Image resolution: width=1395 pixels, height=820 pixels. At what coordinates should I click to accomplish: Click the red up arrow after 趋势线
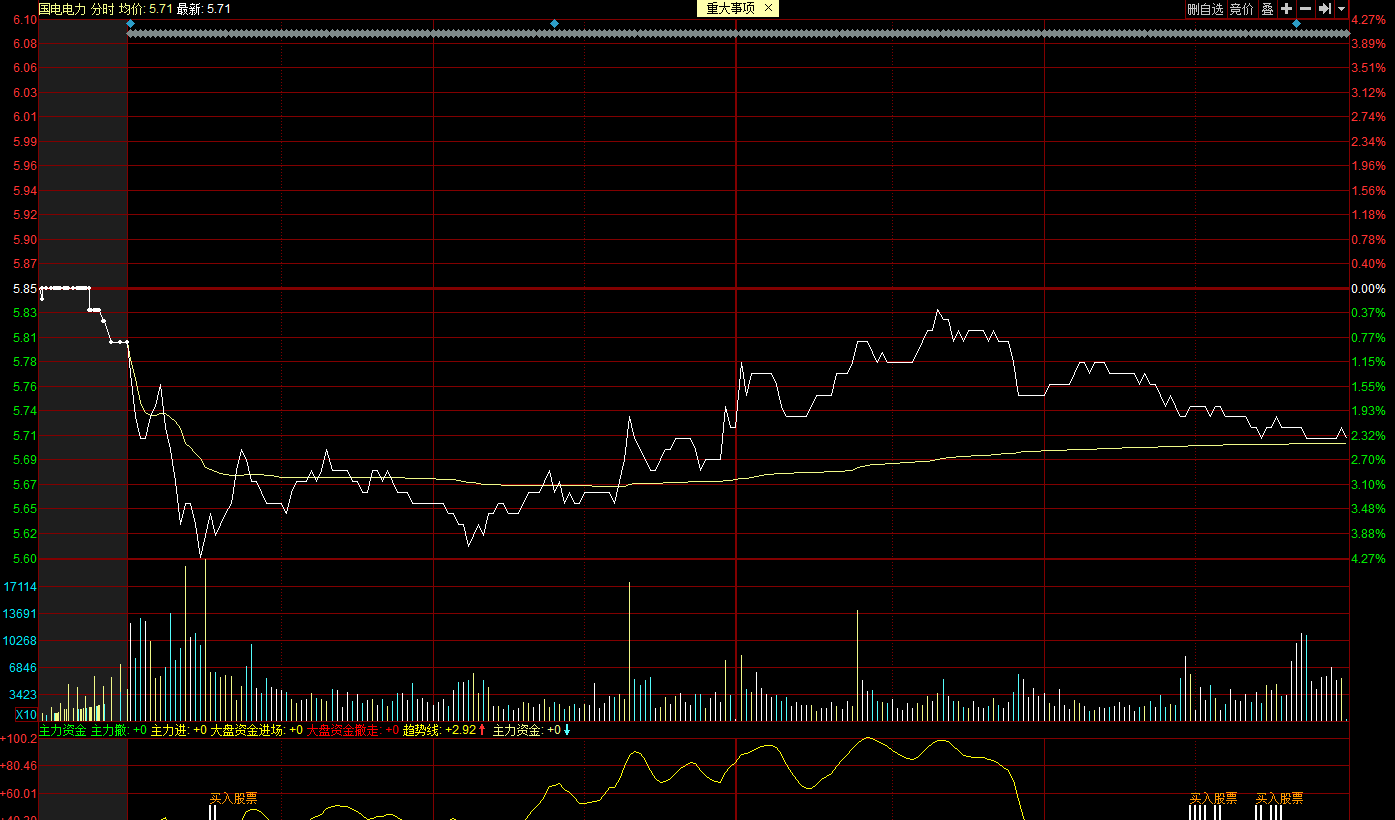482,730
